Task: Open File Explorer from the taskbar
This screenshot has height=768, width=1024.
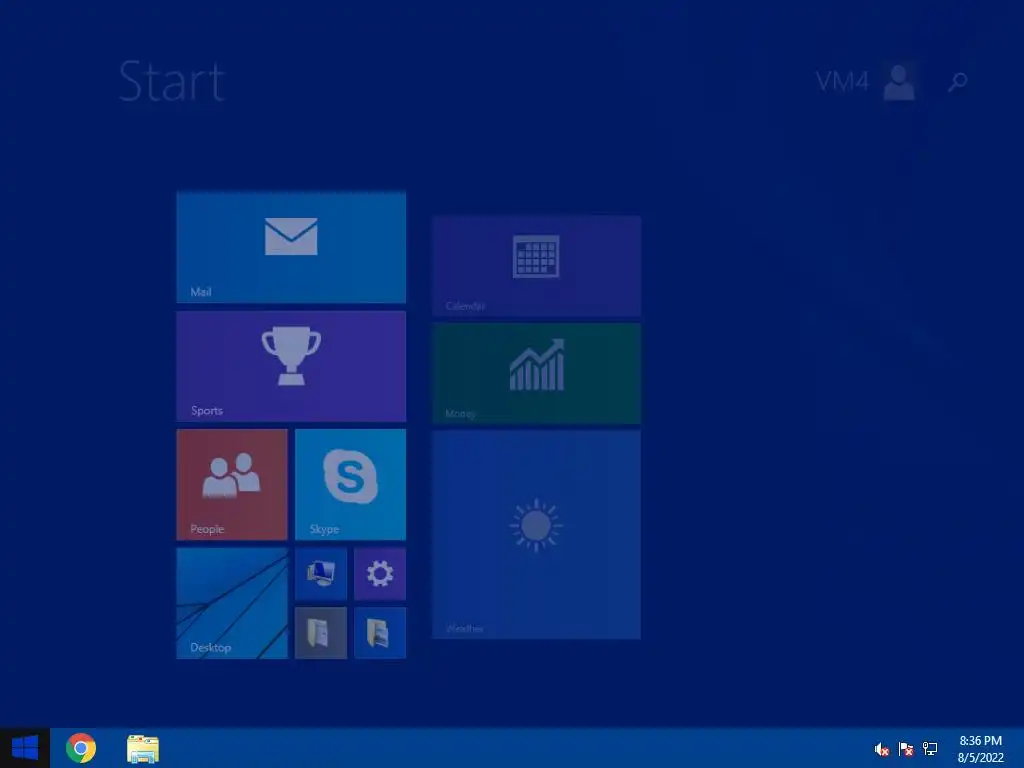Action: (143, 749)
